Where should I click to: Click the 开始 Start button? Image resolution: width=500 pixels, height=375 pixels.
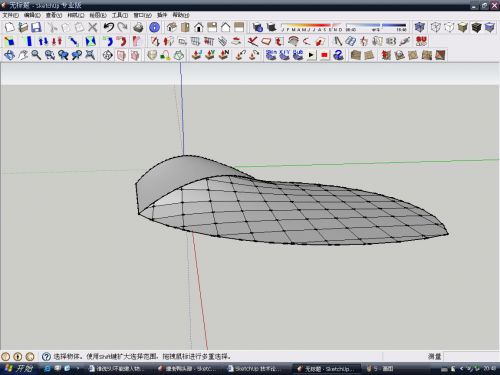pos(18,369)
